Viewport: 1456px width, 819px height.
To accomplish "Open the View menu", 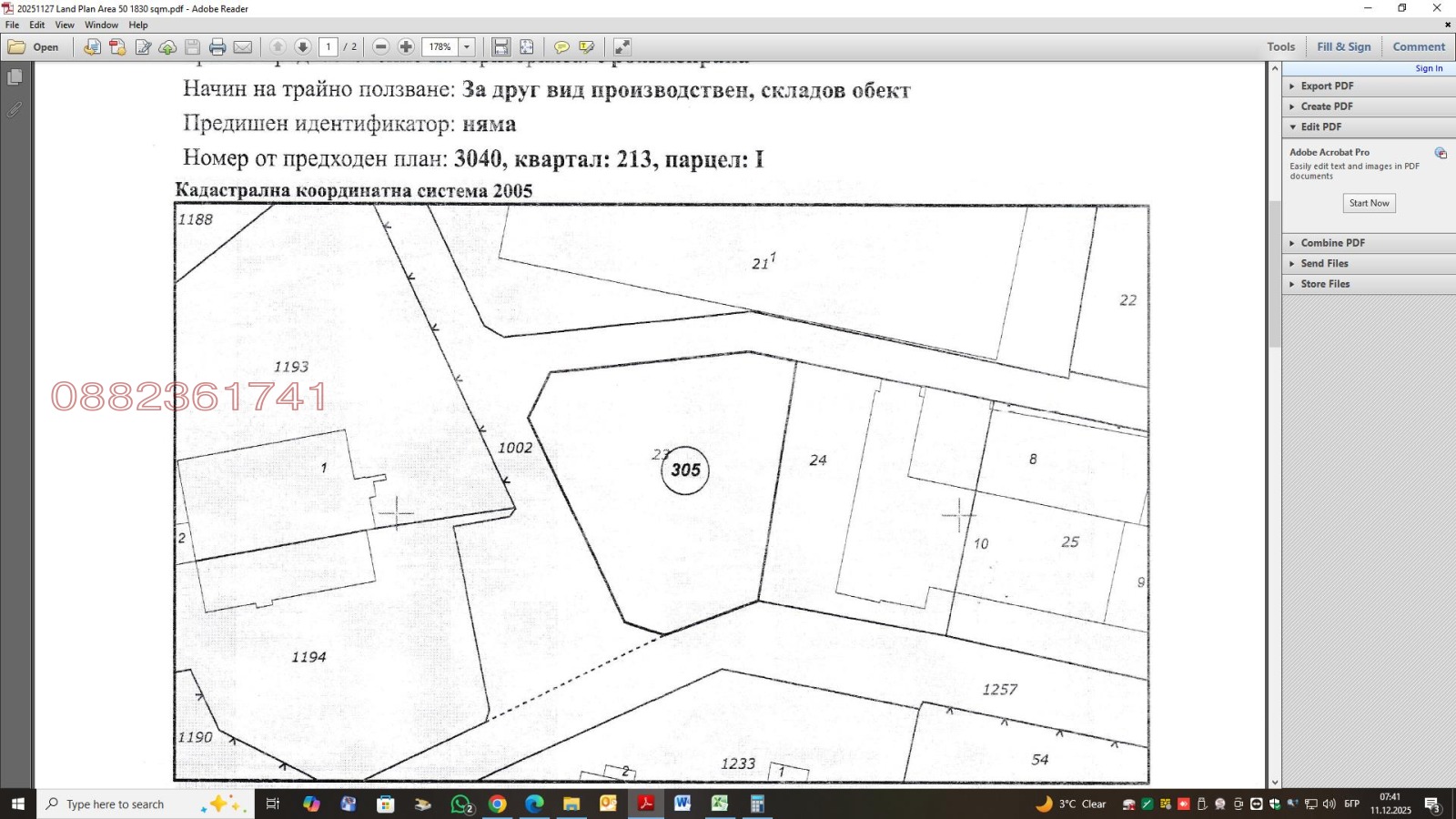I will (65, 25).
